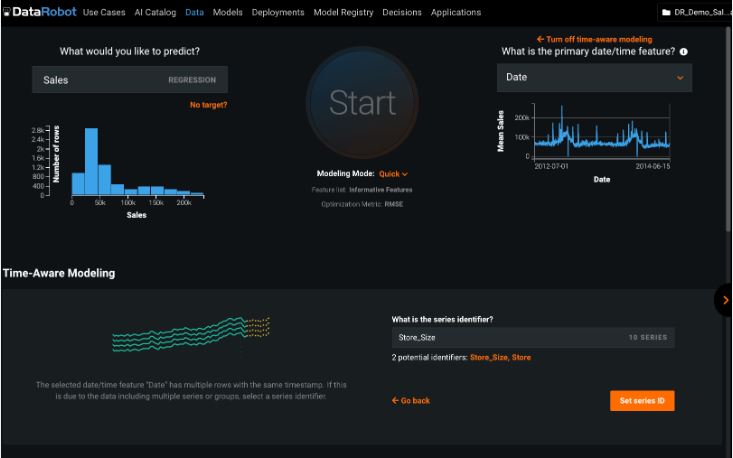The width and height of the screenshot is (733, 458).
Task: Click the 10 SERIES count label
Action: tap(648, 337)
